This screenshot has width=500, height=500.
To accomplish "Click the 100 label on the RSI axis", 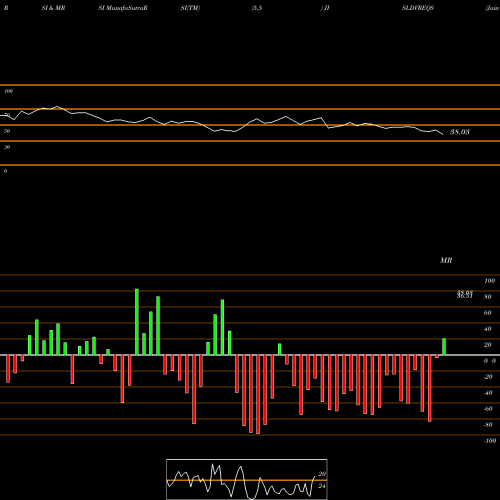I will (x=9, y=91).
